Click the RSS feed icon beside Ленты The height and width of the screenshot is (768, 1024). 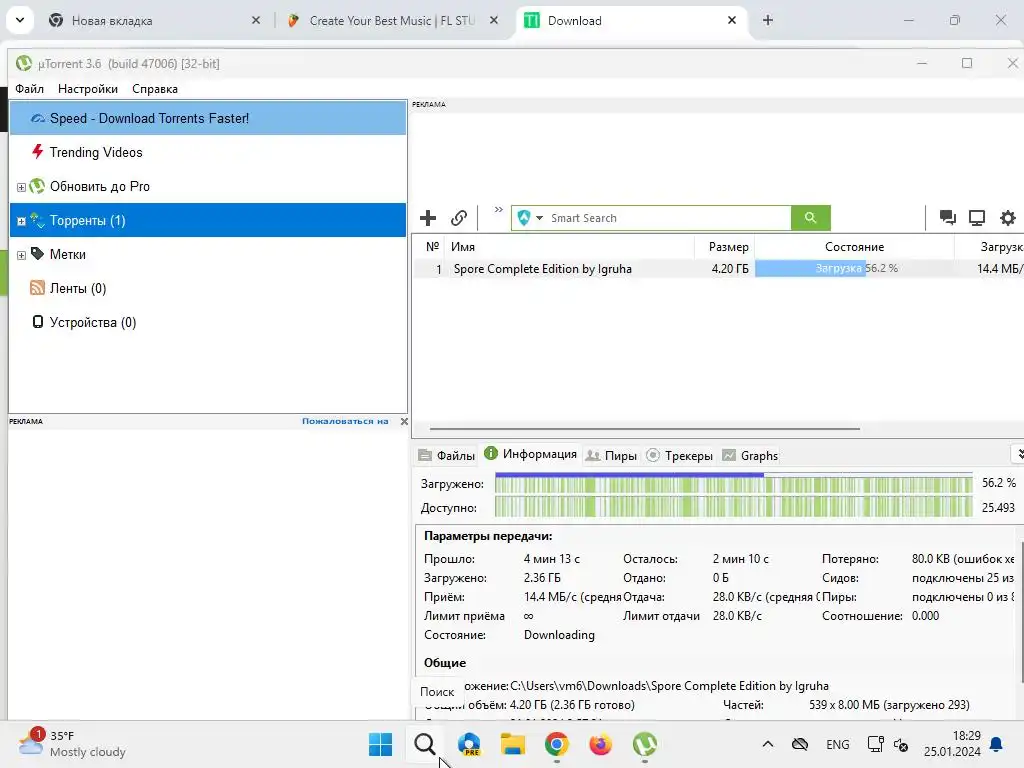coord(37,287)
